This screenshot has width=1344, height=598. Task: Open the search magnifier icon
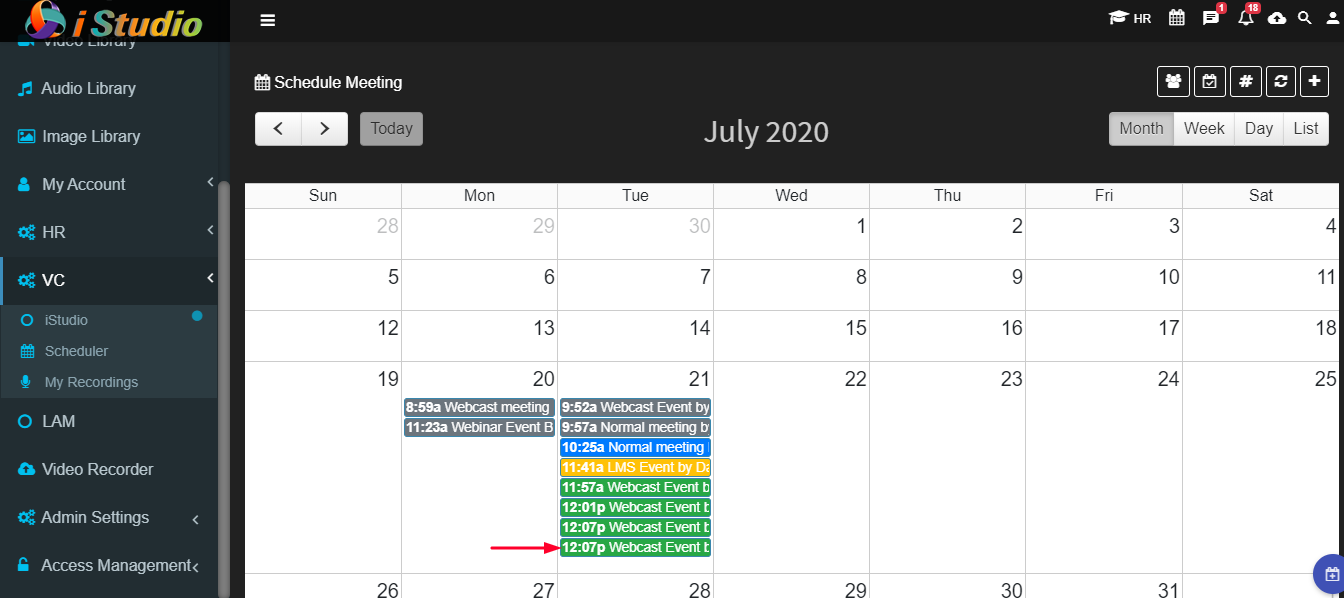pos(1304,18)
